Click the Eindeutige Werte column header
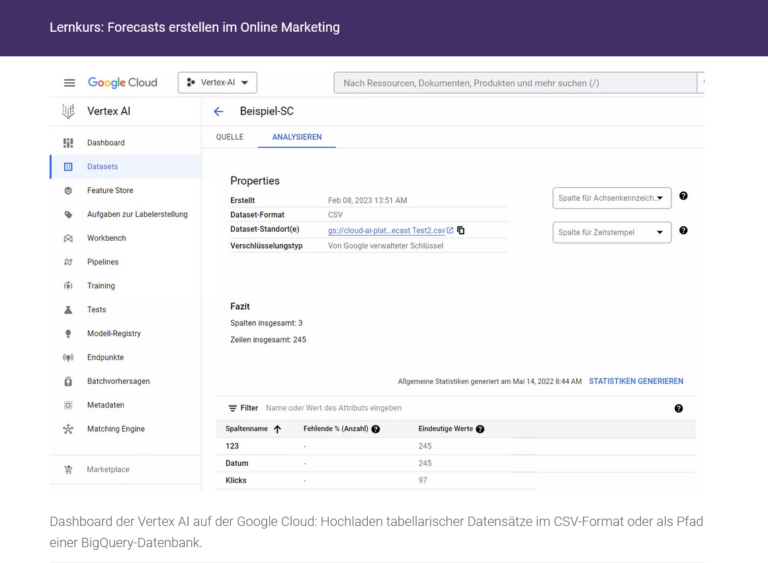768x563 pixels. 445,429
